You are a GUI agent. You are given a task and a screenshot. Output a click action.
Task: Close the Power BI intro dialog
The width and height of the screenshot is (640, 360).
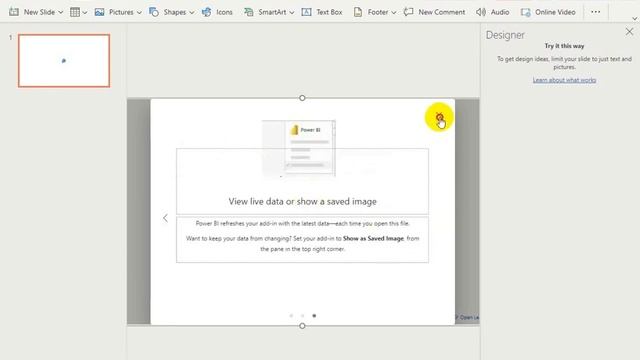coord(439,117)
